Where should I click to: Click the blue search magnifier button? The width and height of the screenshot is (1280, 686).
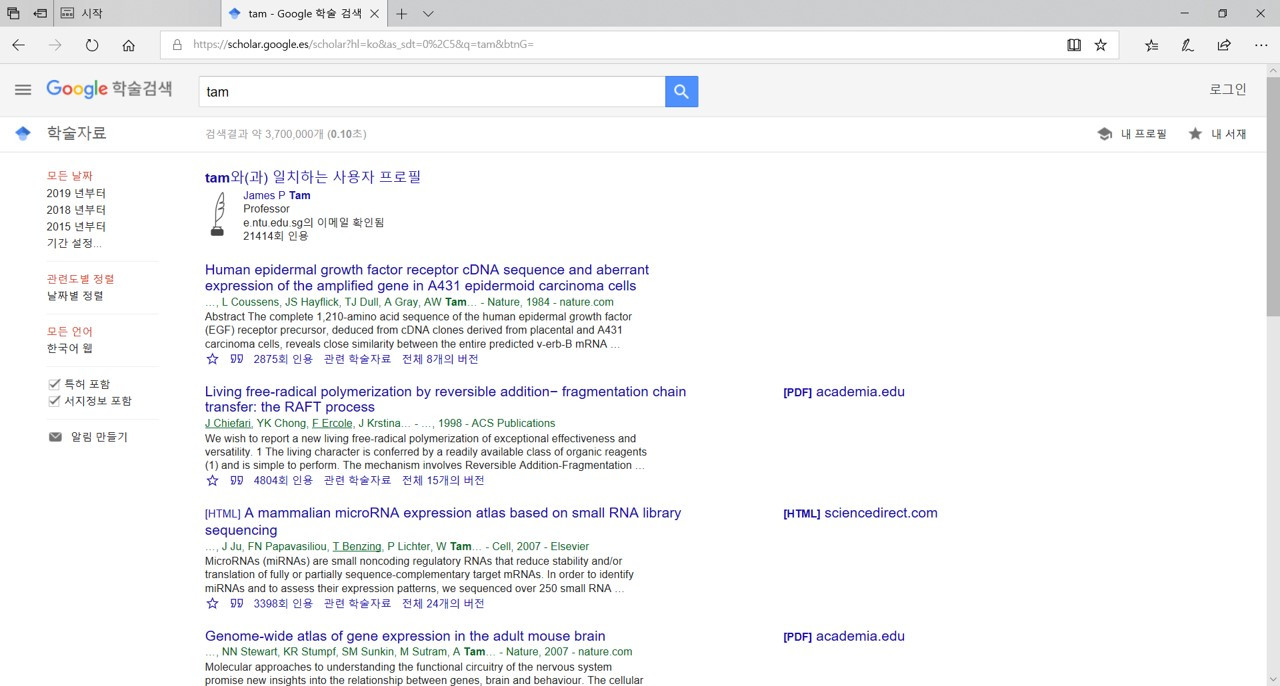(681, 91)
